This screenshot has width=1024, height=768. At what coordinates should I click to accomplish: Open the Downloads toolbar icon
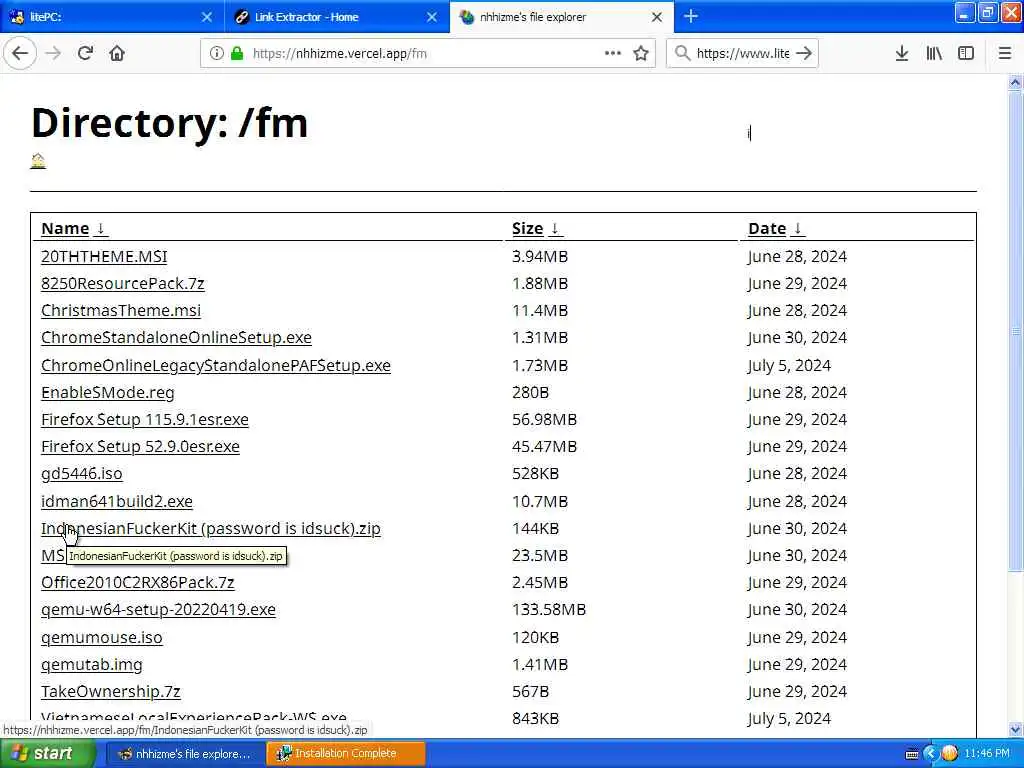pyautogui.click(x=902, y=54)
